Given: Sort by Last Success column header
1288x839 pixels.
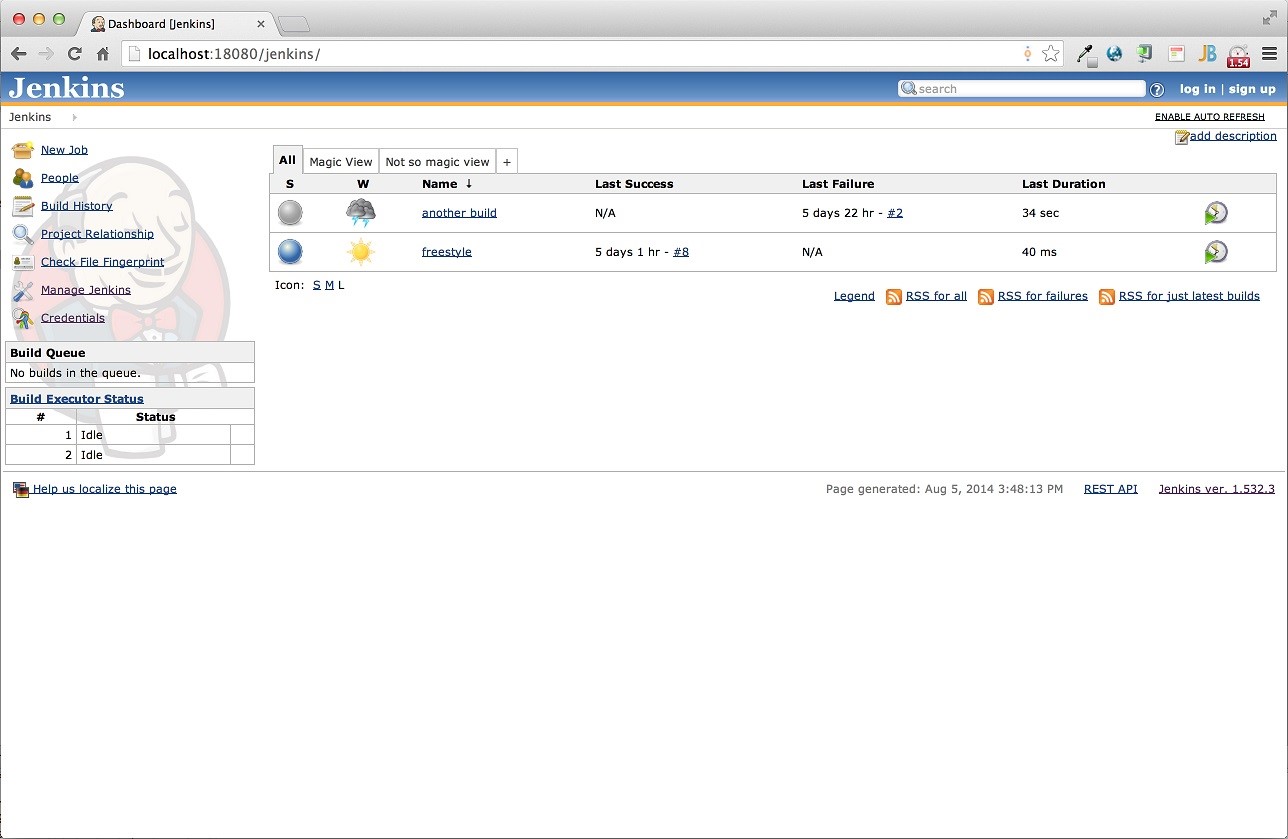Looking at the screenshot, I should pos(634,184).
